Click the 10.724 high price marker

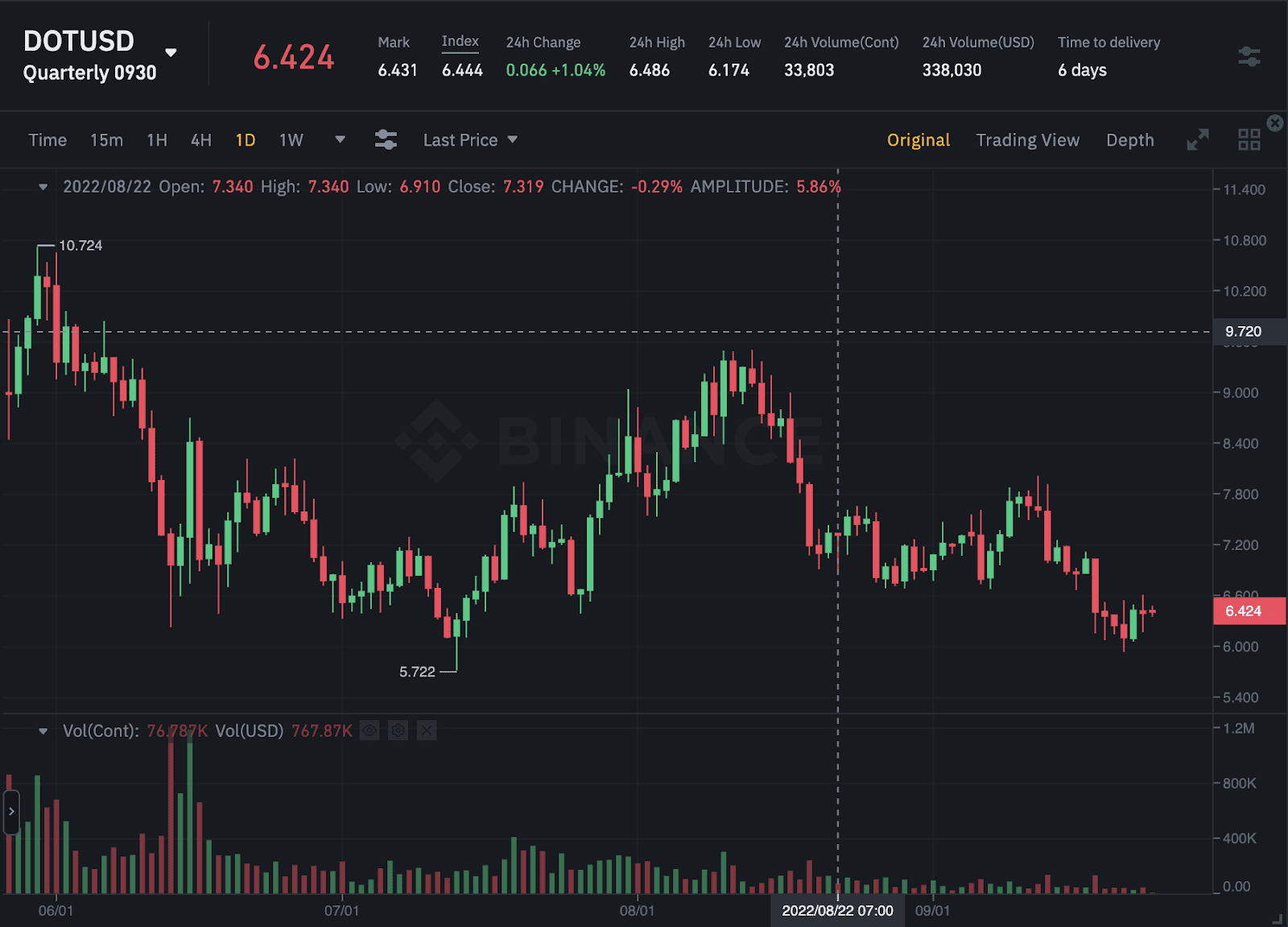80,246
